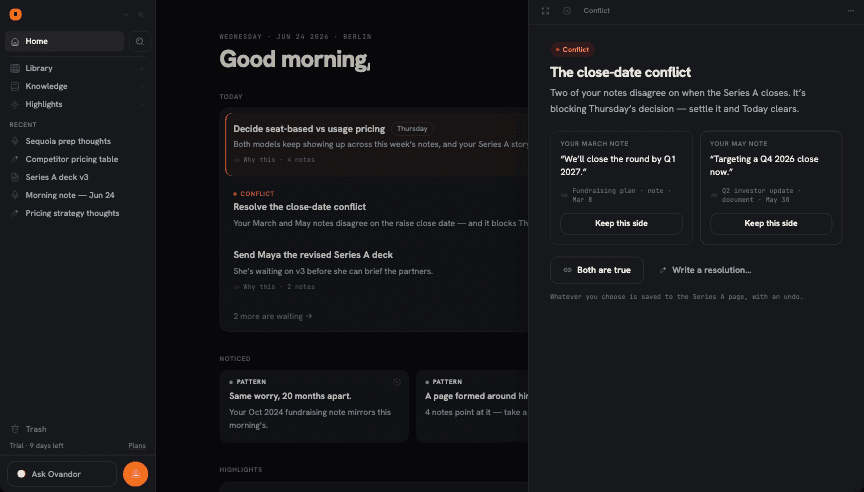Image resolution: width=864 pixels, height=492 pixels.
Task: Dismiss the Same worry pattern card icon
Action: (x=397, y=382)
